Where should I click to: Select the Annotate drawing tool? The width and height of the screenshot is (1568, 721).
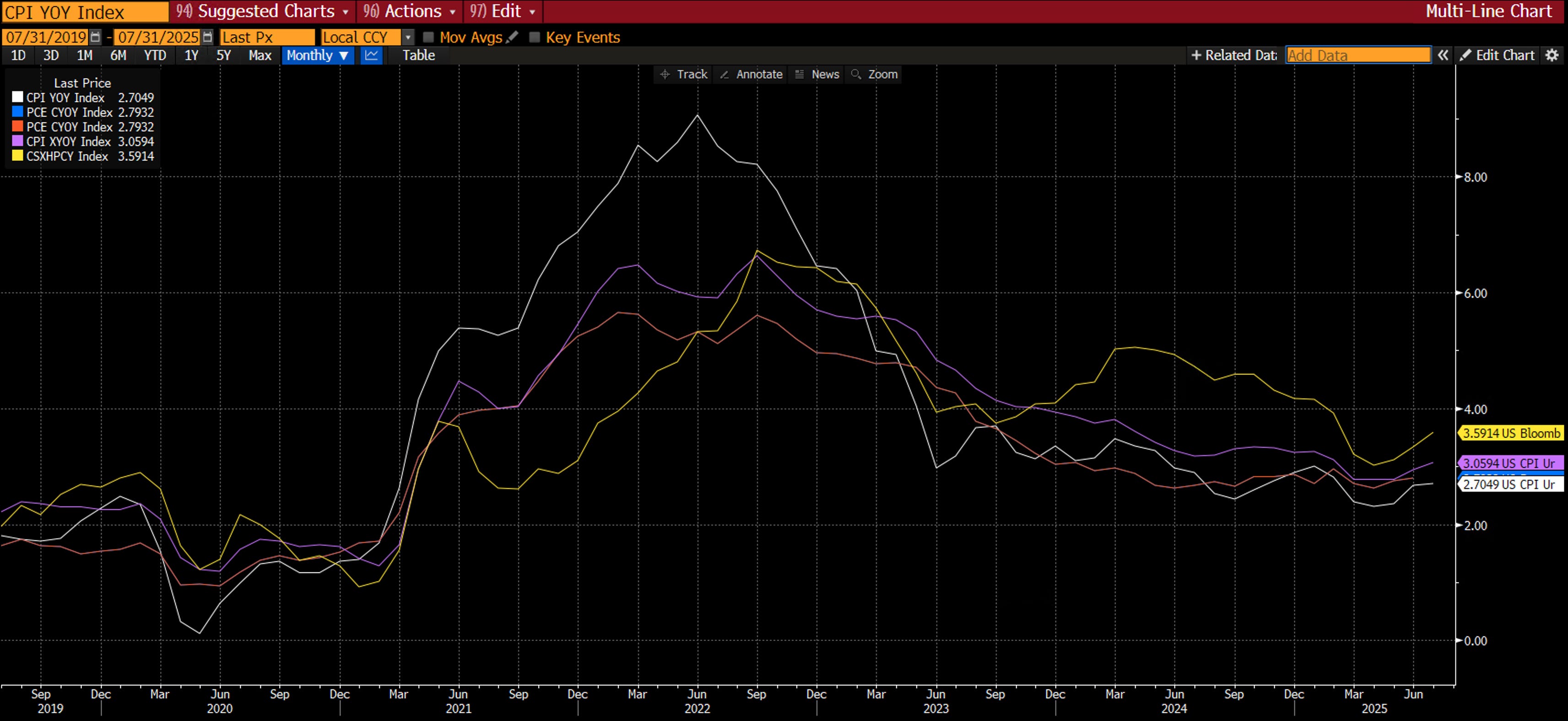pos(751,74)
